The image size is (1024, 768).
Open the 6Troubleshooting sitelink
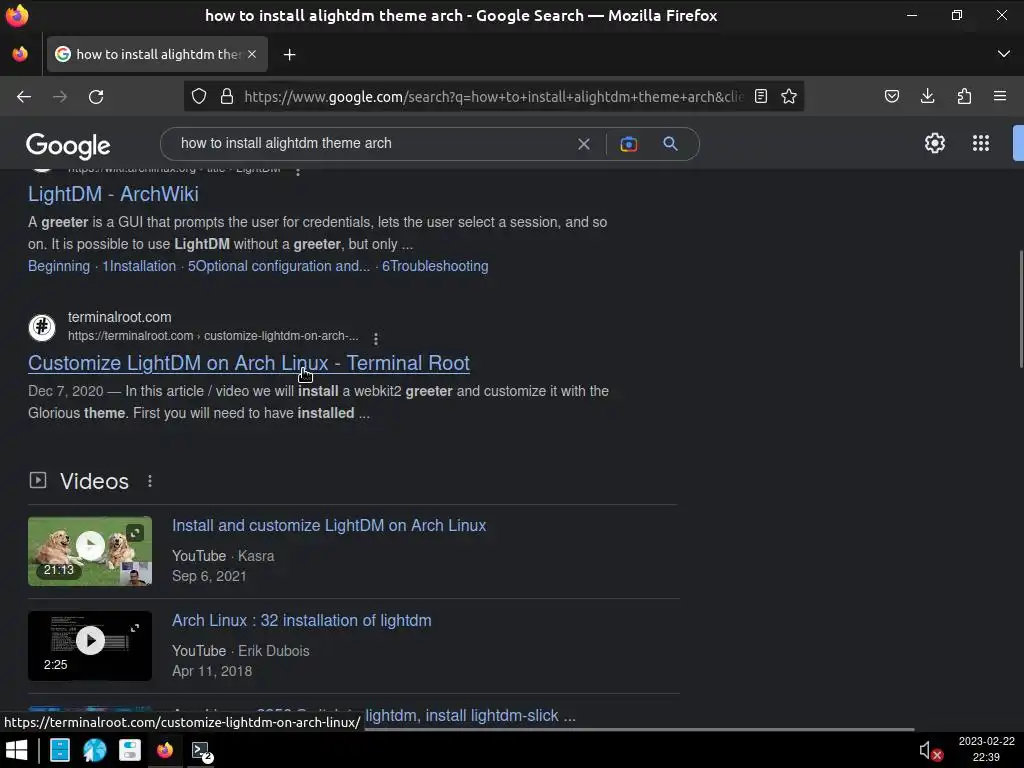(435, 266)
